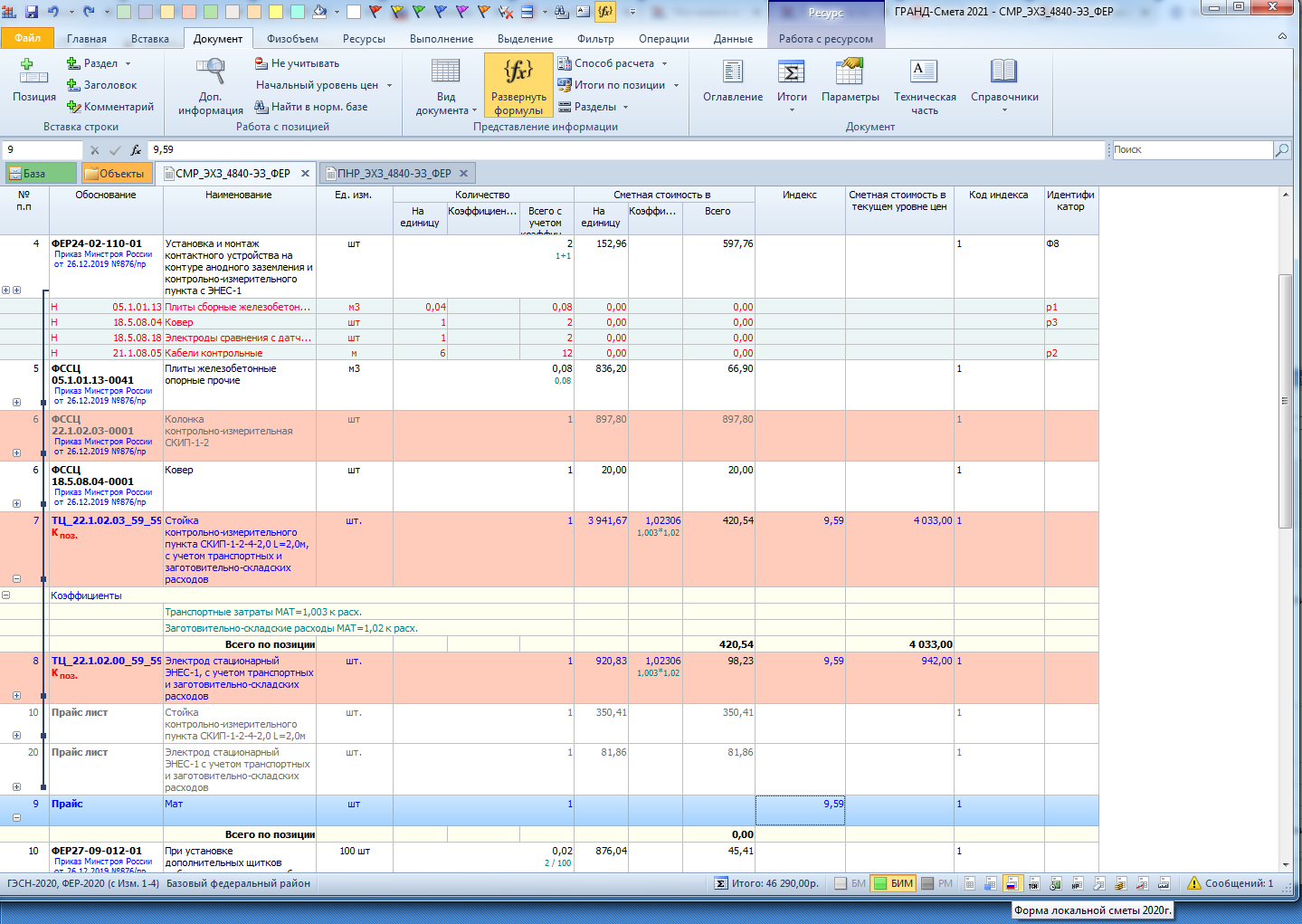Click the Найти в норм. базе button
This screenshot has height=924, width=1302.
(x=310, y=107)
